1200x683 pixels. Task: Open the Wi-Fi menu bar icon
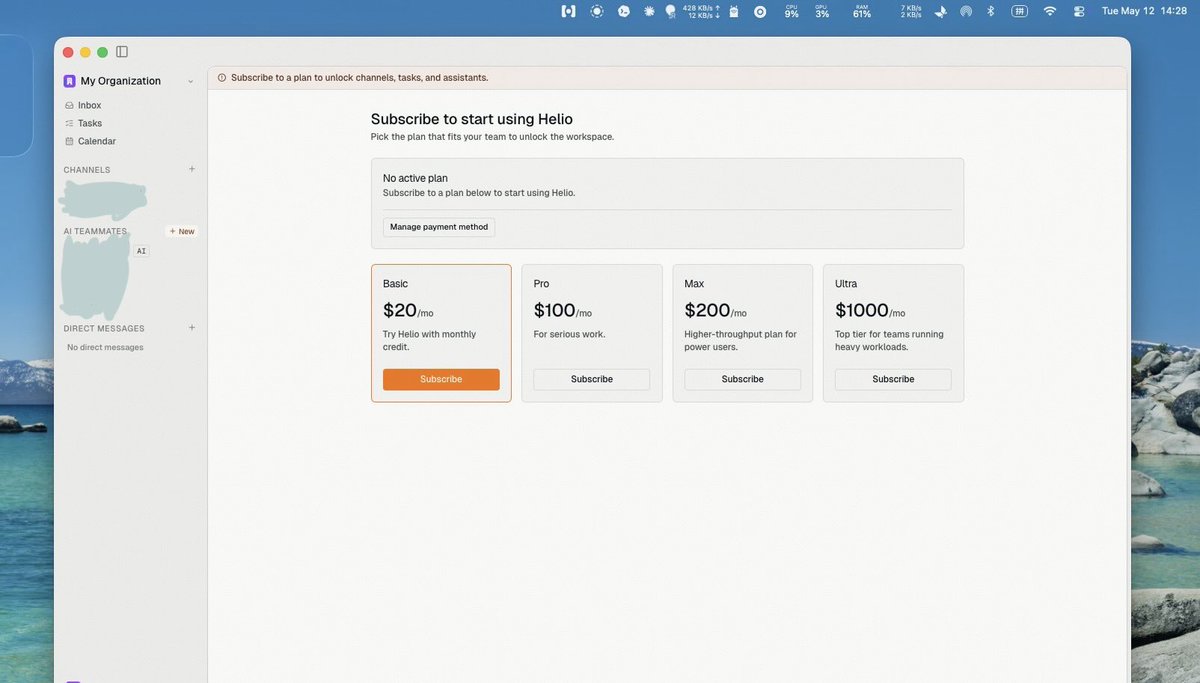tap(1050, 11)
